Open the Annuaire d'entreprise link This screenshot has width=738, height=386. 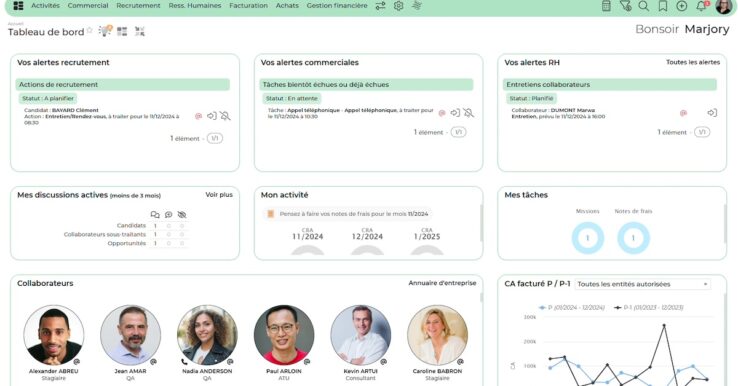442,283
